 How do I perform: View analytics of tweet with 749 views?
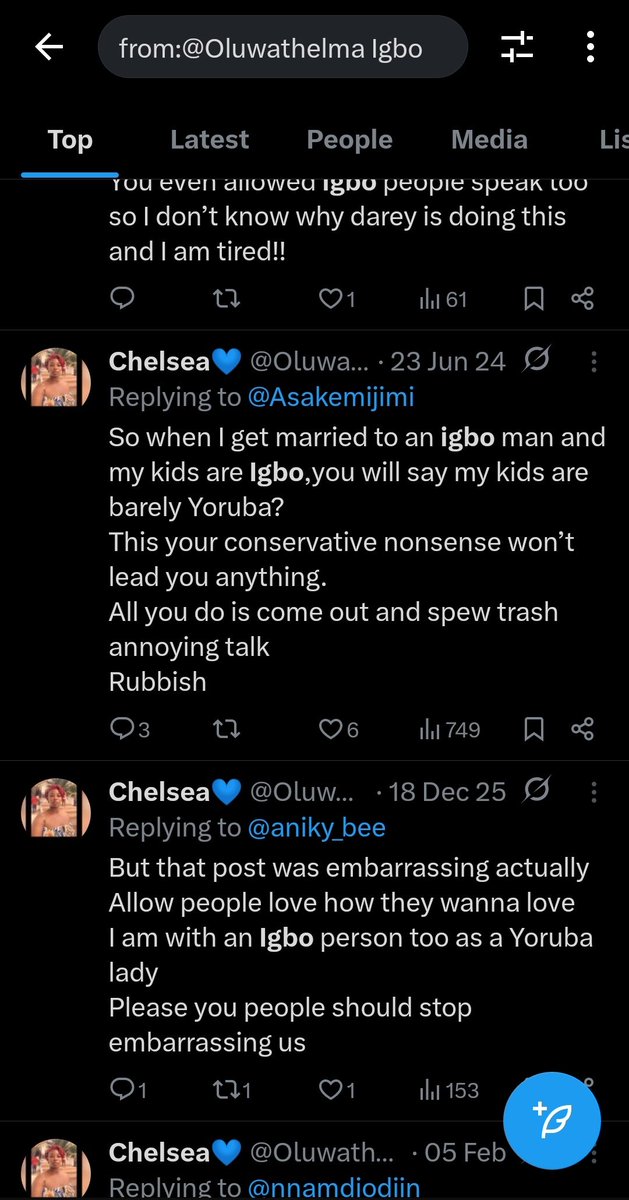450,730
